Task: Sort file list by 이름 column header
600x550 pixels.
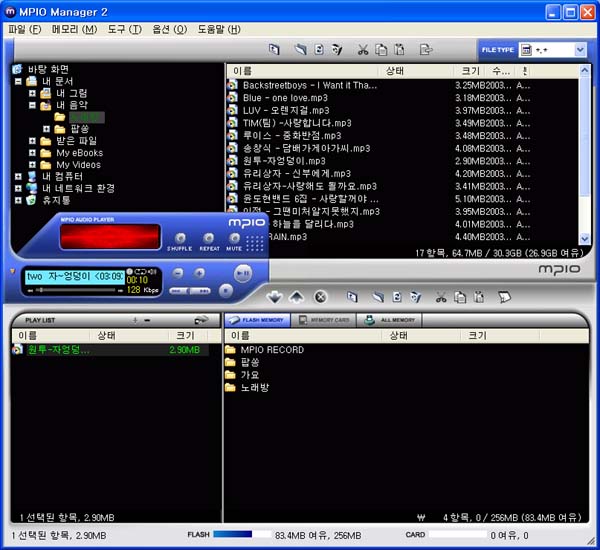Action: (x=302, y=71)
